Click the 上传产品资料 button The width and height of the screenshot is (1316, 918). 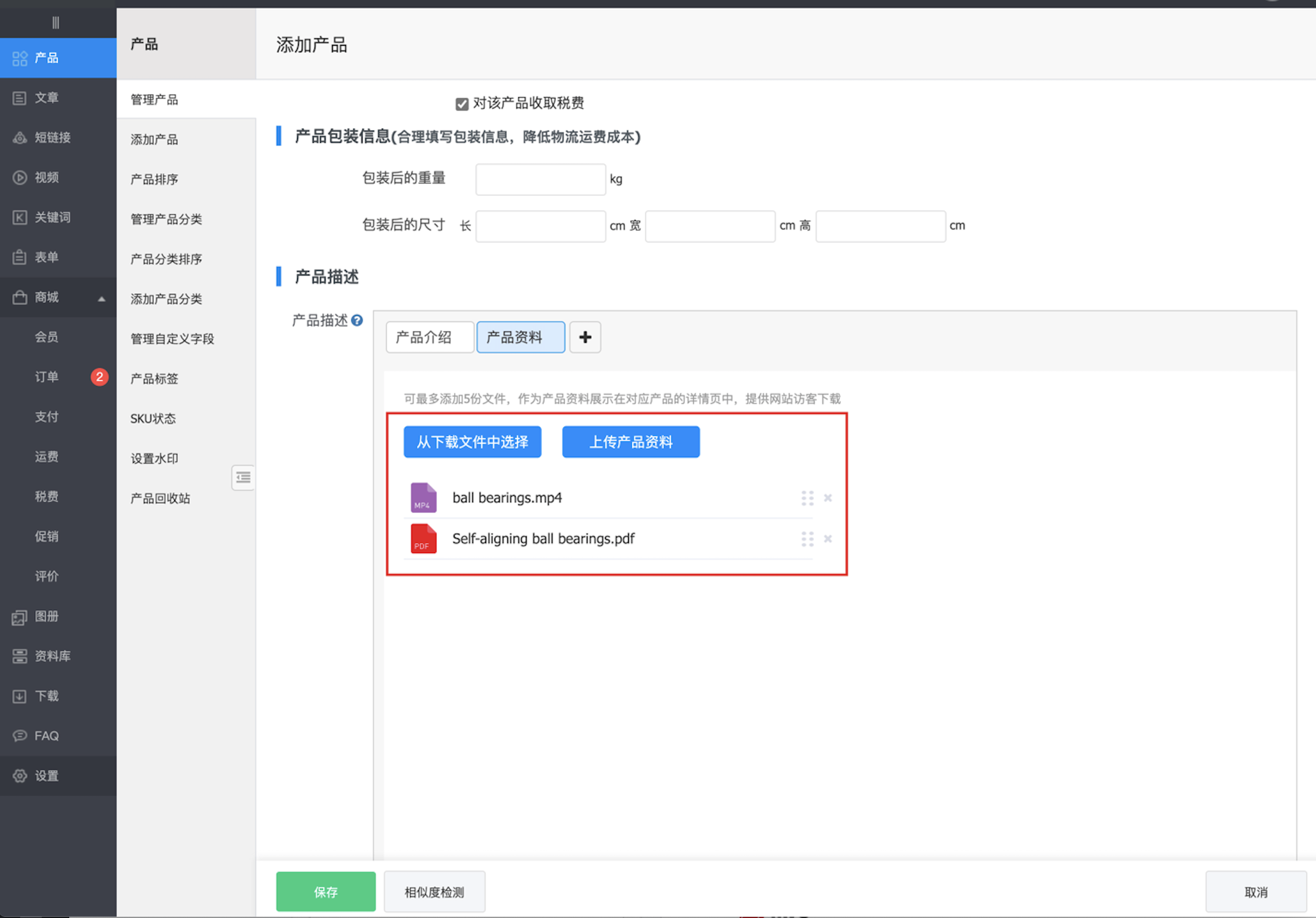pos(631,441)
